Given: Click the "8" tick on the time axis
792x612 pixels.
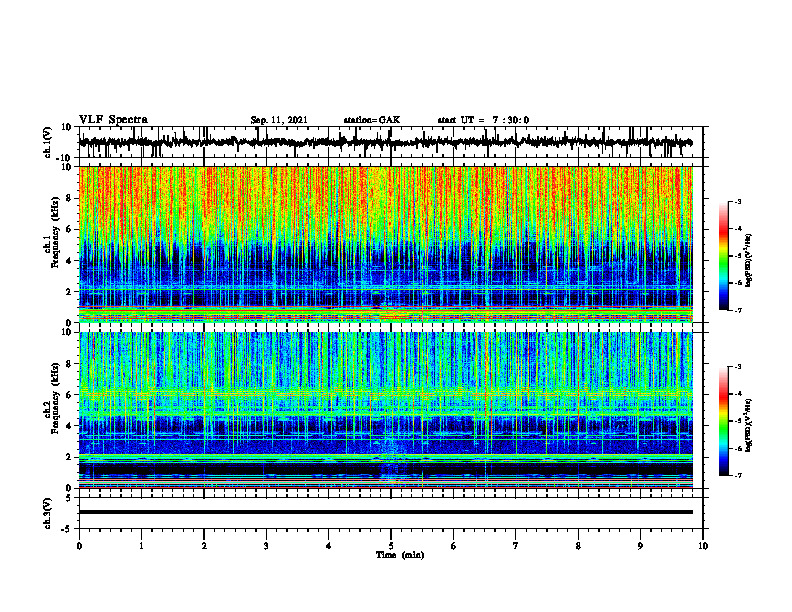Looking at the screenshot, I should pos(578,546).
